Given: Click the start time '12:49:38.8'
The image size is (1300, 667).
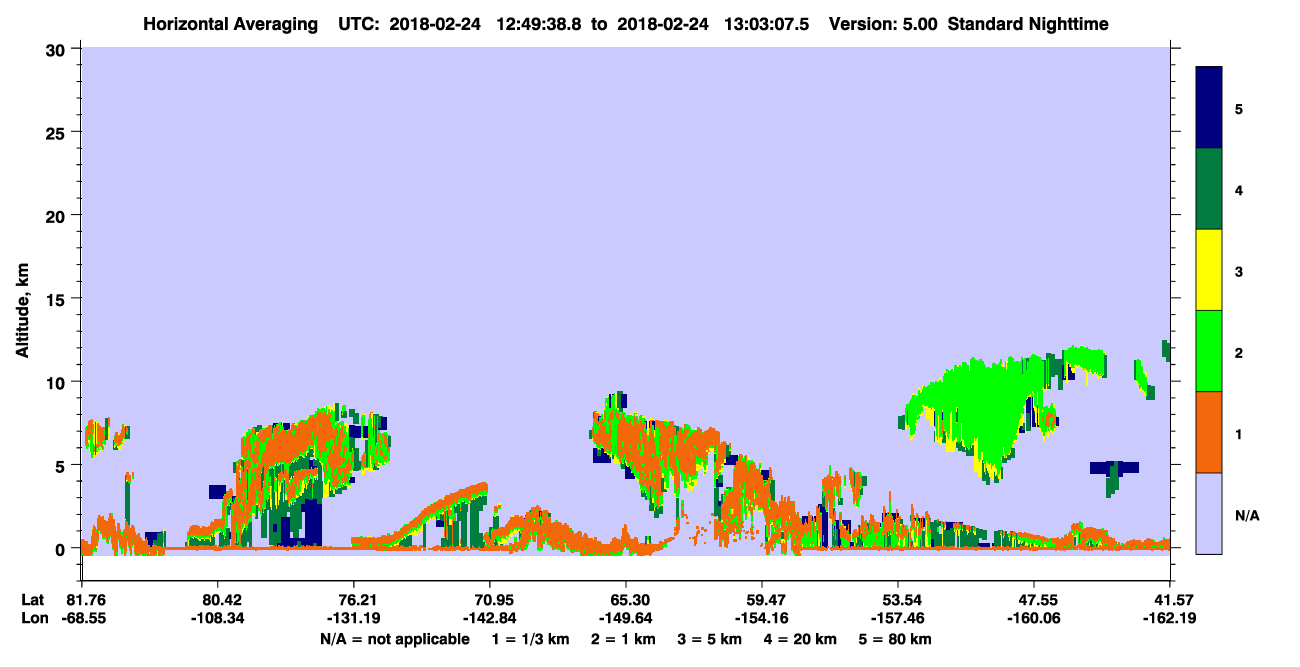Looking at the screenshot, I should click(538, 23).
